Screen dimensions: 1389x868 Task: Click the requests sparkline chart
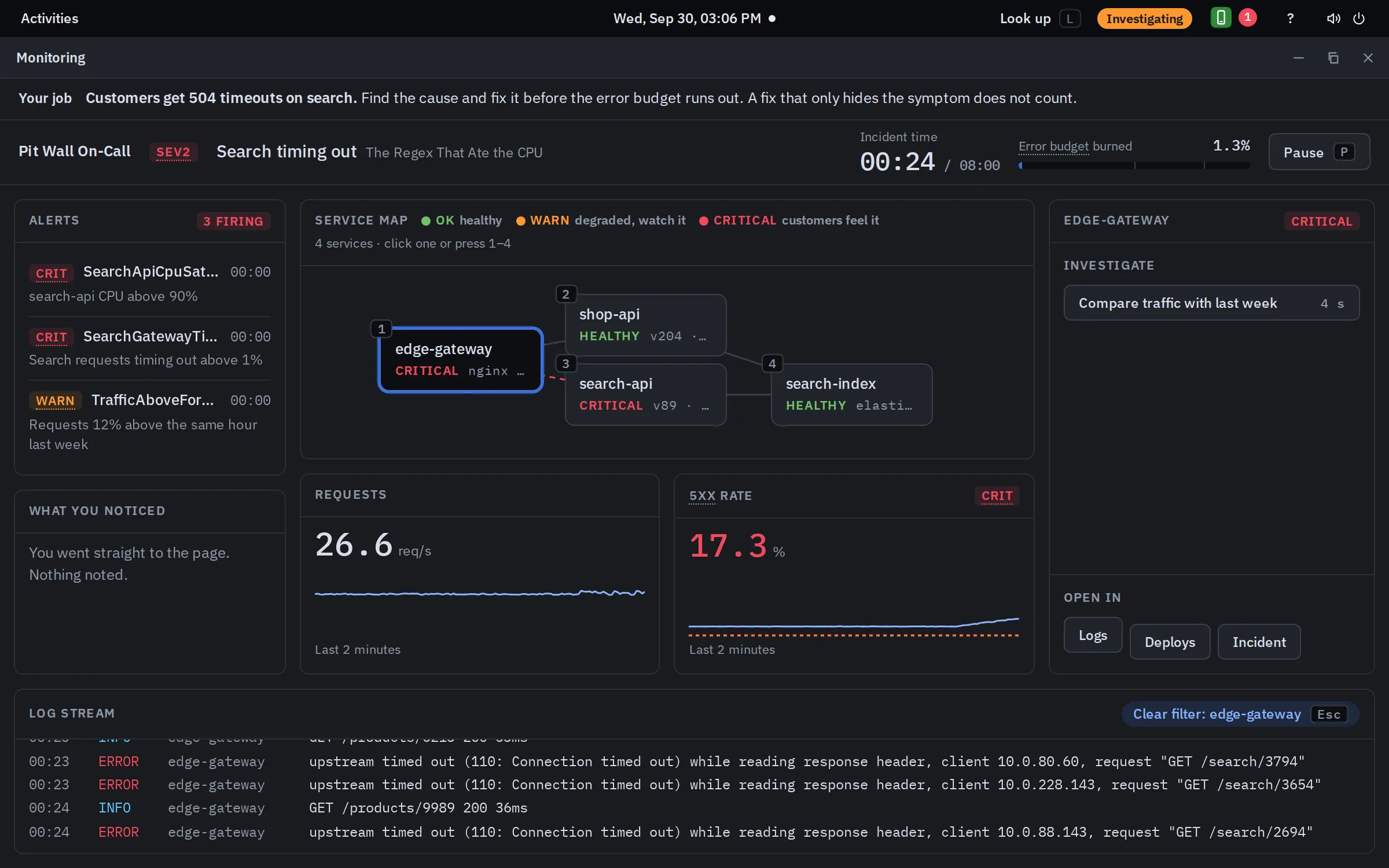click(x=480, y=593)
